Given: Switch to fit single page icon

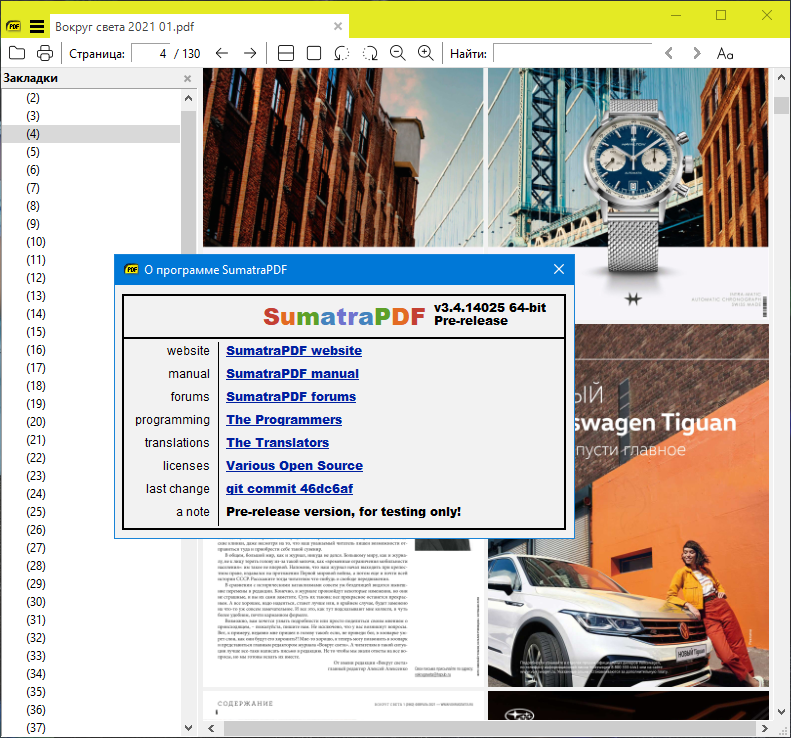Looking at the screenshot, I should coord(314,53).
